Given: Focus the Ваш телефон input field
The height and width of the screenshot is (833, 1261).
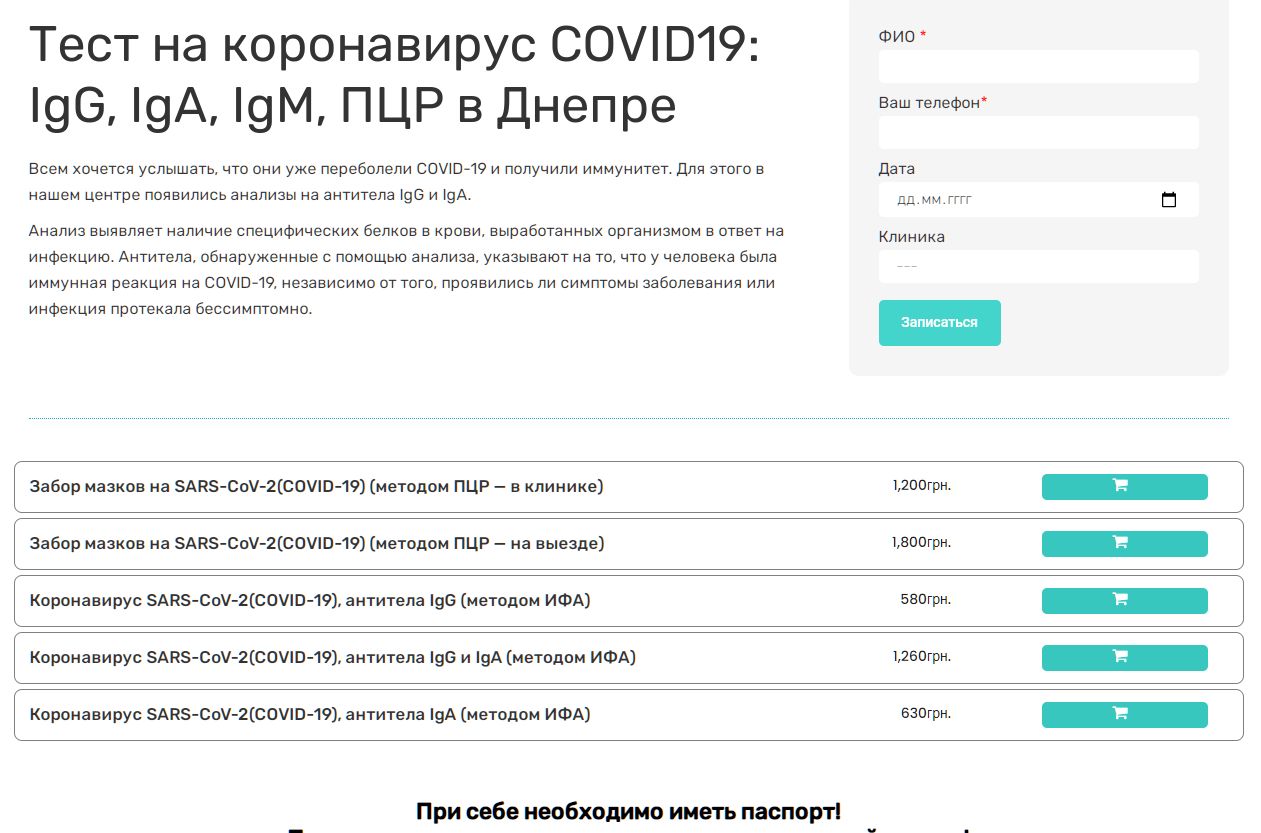Looking at the screenshot, I should coord(1038,133).
